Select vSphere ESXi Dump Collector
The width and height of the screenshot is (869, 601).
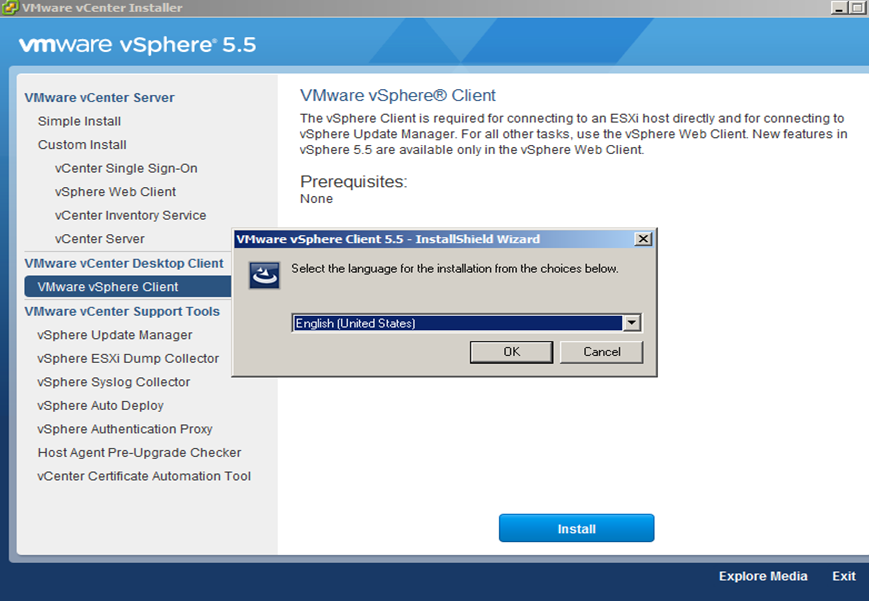(x=128, y=359)
